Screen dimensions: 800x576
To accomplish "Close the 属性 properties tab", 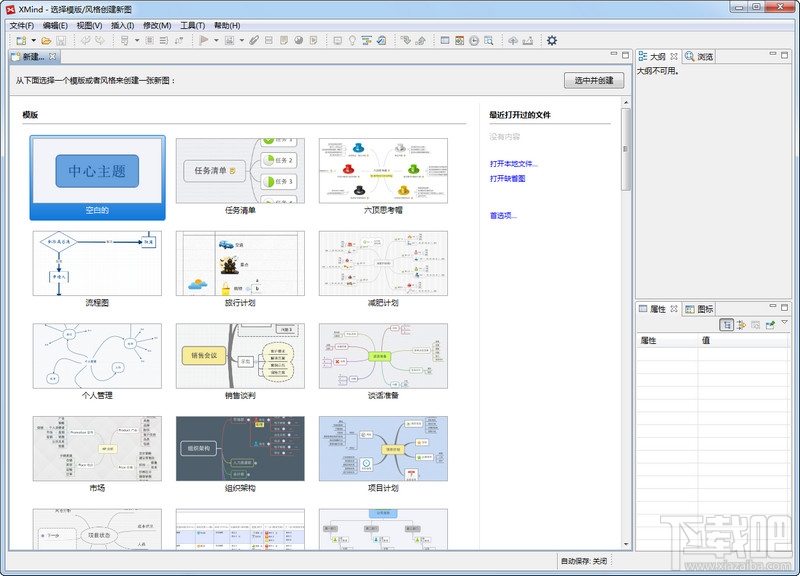I will pos(674,309).
